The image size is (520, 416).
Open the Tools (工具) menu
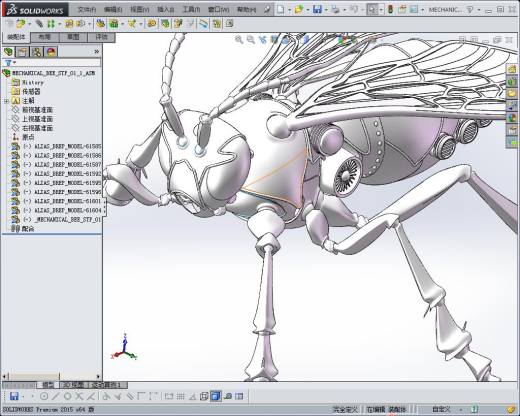tap(191, 9)
